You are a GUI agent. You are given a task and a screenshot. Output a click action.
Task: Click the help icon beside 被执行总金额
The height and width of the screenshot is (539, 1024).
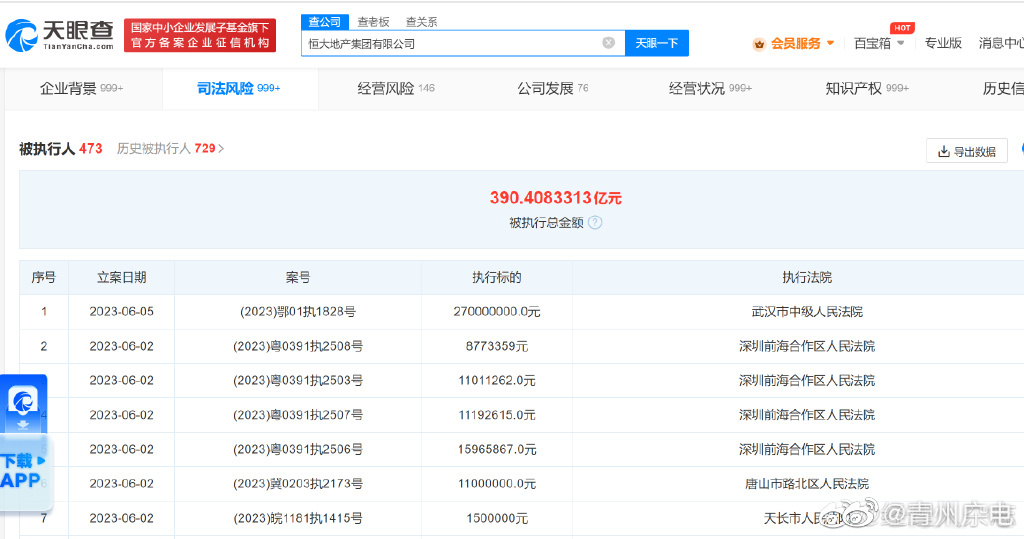(595, 223)
